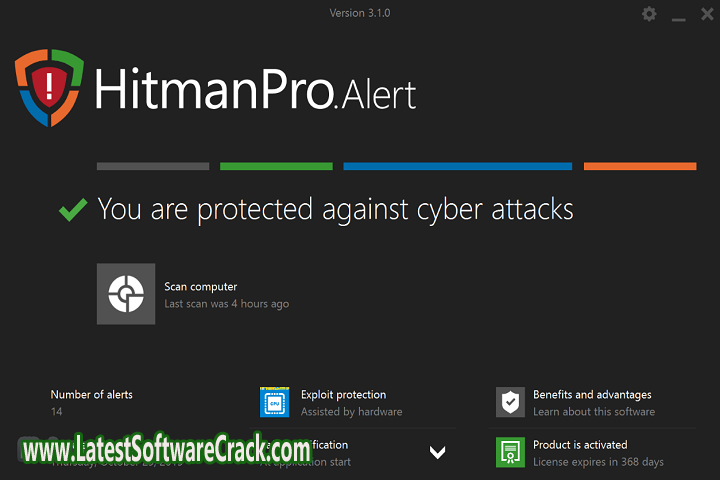Expand more tiles with the down chevron
Image resolution: width=720 pixels, height=480 pixels.
[437, 452]
